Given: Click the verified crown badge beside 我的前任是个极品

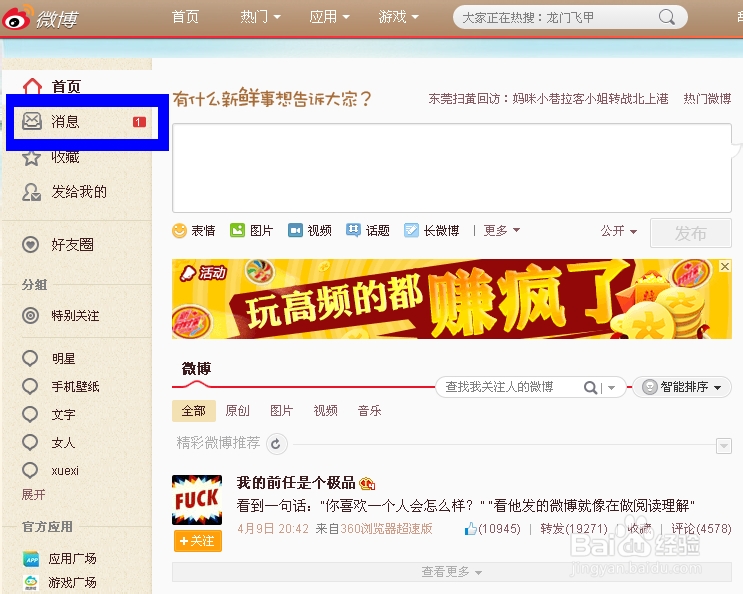Looking at the screenshot, I should [367, 484].
